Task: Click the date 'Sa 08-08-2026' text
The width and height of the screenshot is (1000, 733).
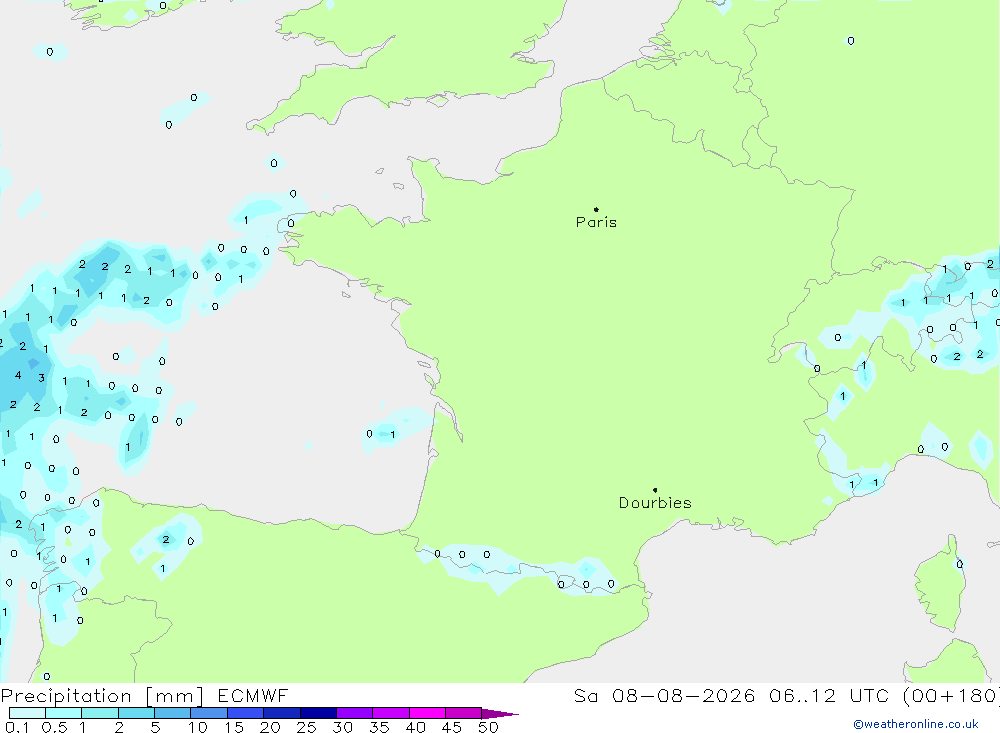Action: (x=664, y=695)
